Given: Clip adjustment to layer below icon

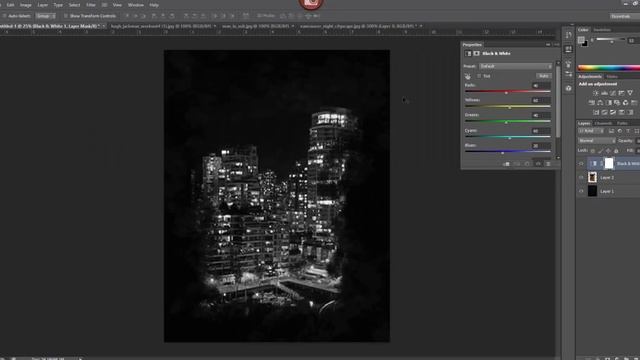Looking at the screenshot, I should (507, 164).
